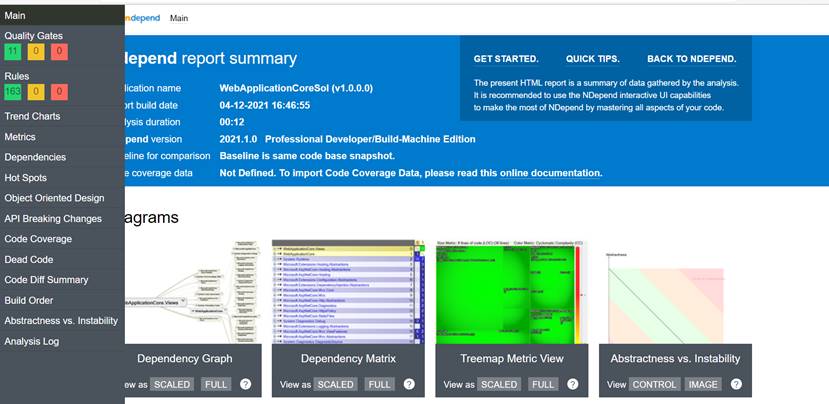Click the yellow Quality Gates badge
Viewport: 829px width, 404px height.
coord(36,52)
